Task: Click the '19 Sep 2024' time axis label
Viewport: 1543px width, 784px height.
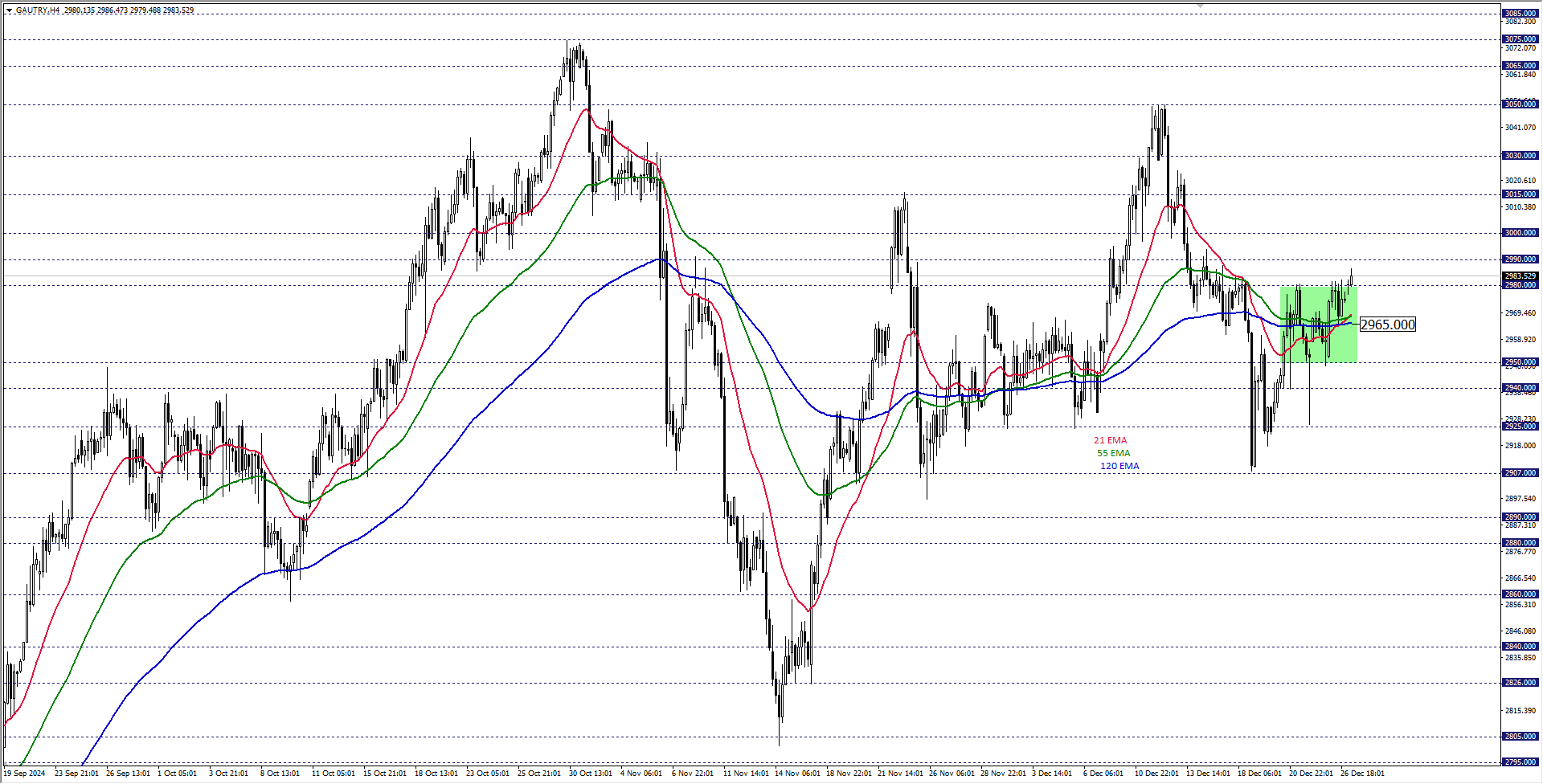Action: click(x=25, y=774)
